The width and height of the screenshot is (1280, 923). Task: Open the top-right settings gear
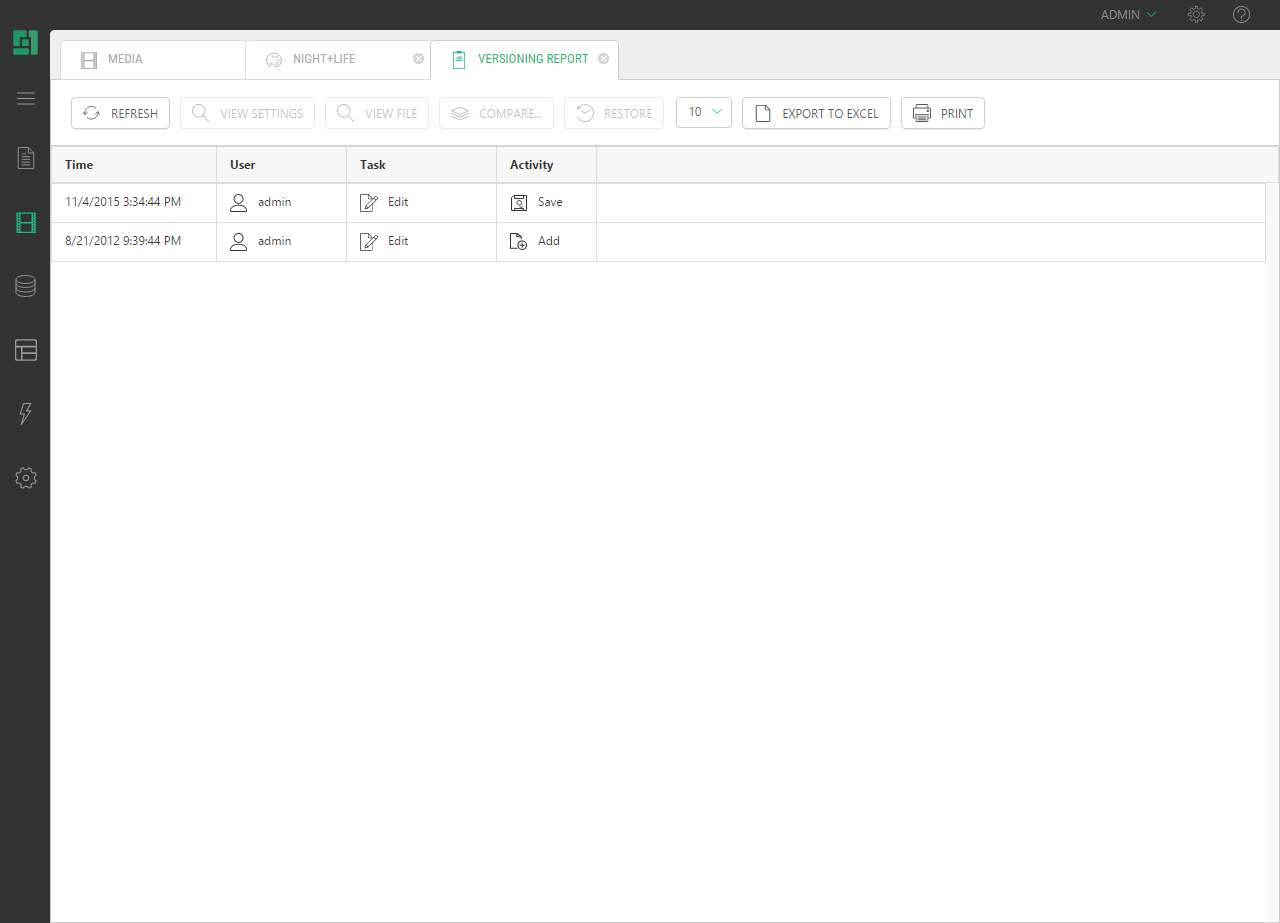pos(1196,15)
